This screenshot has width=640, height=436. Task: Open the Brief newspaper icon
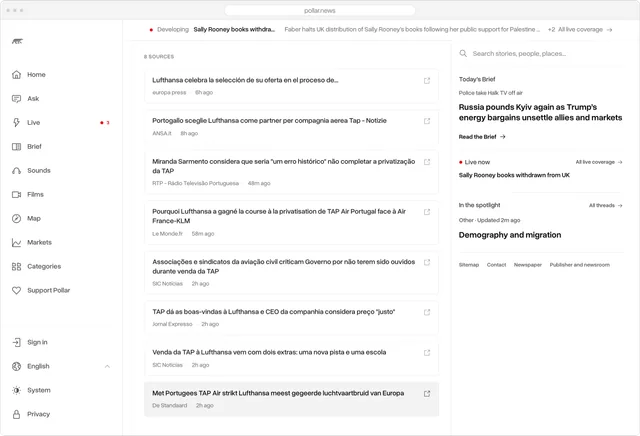[16, 147]
